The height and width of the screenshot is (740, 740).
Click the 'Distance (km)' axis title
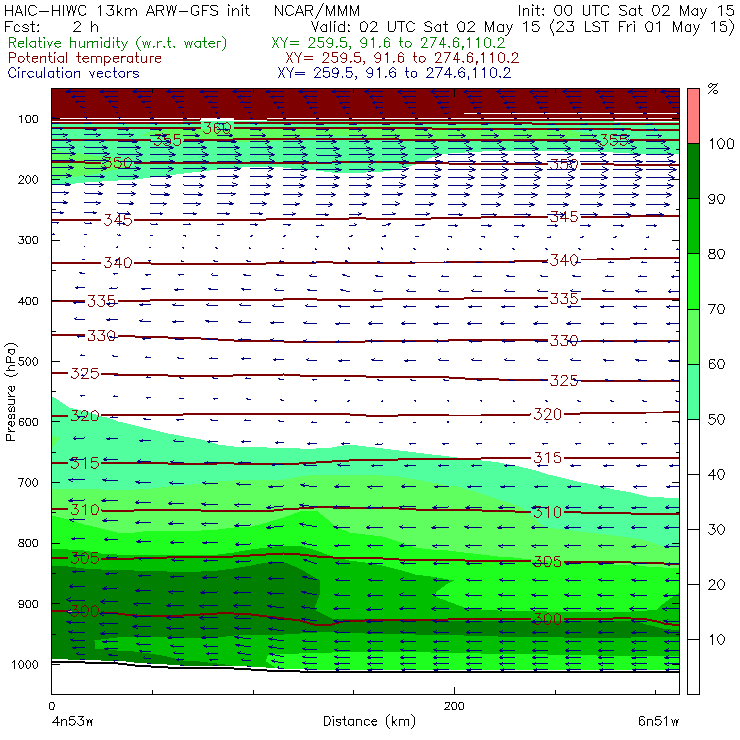pos(369,721)
